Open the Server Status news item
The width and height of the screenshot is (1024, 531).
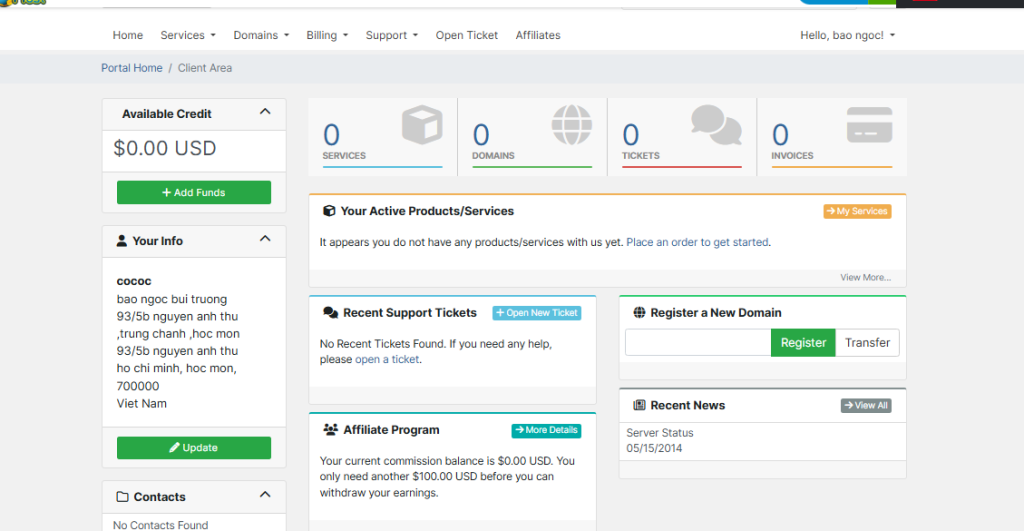tap(660, 433)
